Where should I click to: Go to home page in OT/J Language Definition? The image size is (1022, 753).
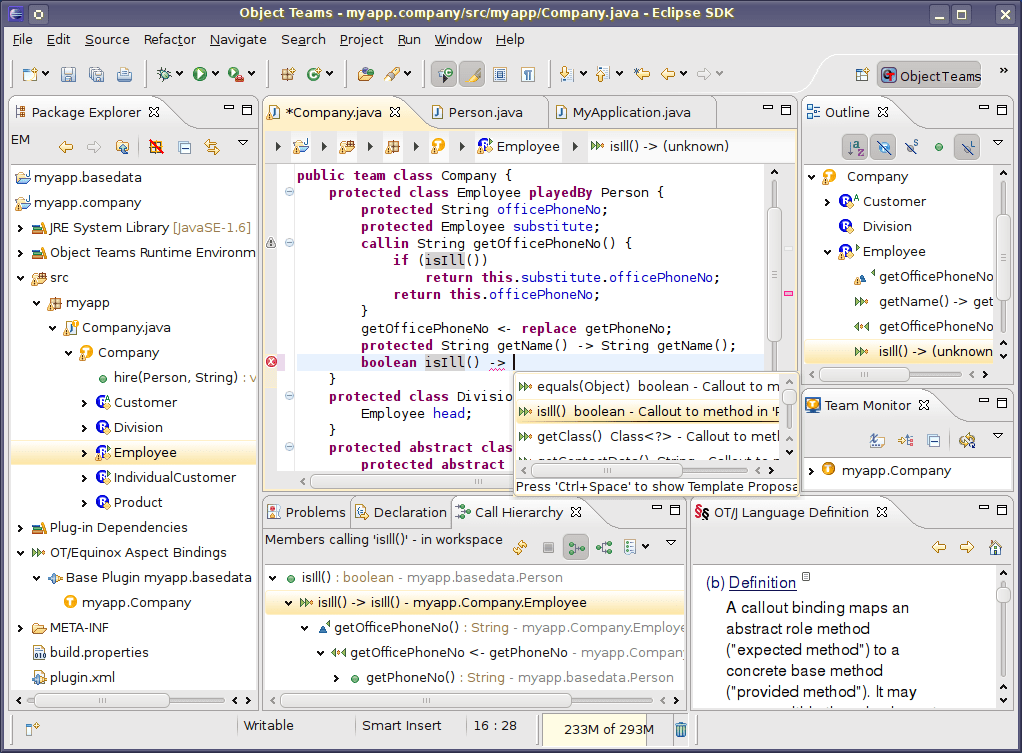(x=995, y=547)
